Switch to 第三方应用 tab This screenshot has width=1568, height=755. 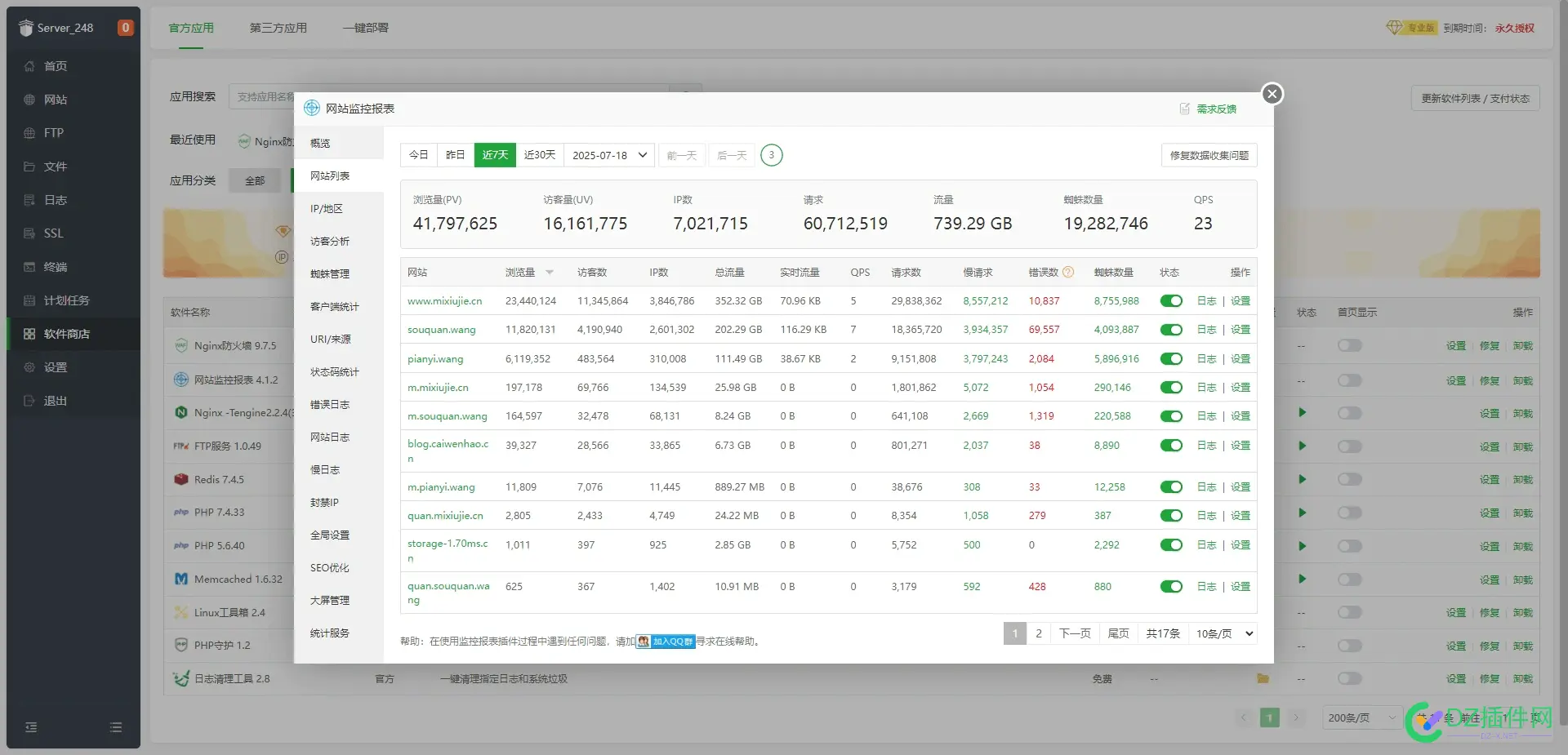pyautogui.click(x=278, y=28)
